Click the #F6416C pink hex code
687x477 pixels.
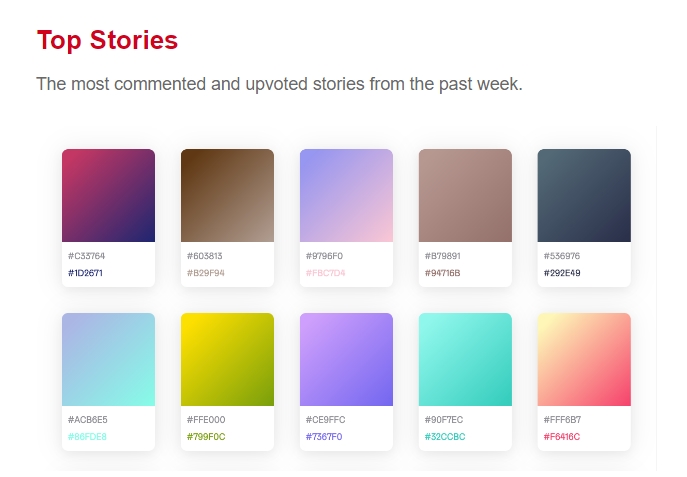561,436
